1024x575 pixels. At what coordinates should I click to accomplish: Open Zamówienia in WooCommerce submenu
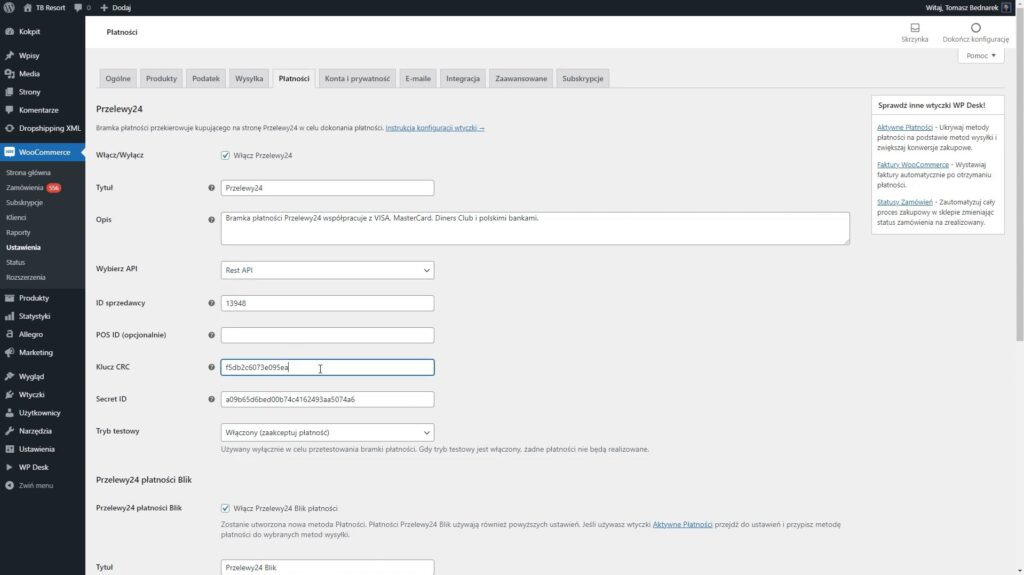point(25,188)
